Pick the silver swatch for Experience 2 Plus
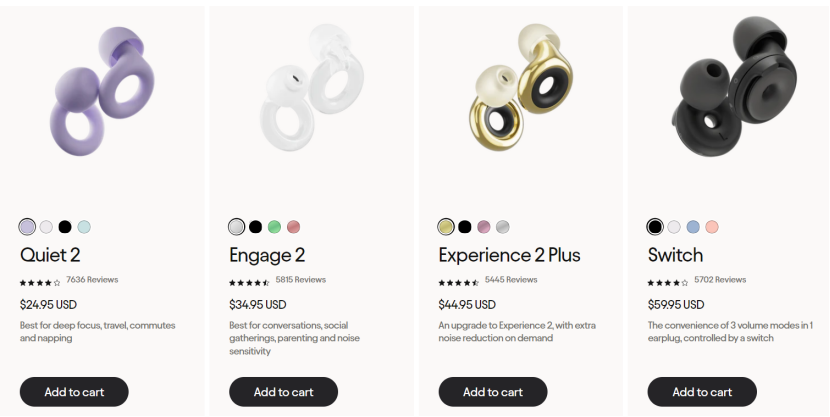 point(503,227)
